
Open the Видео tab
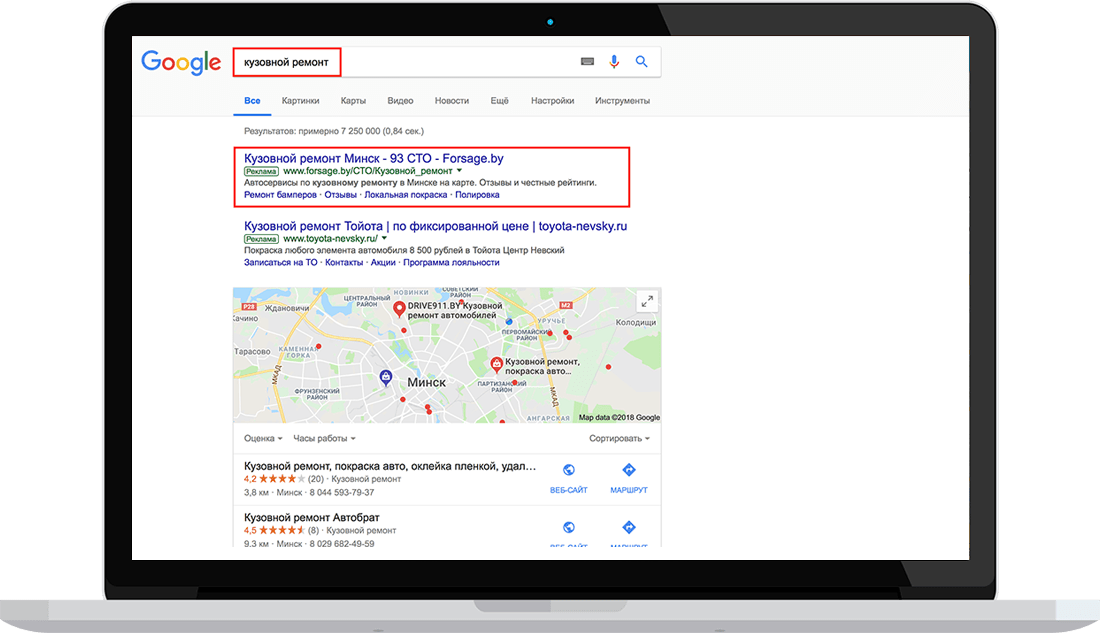pos(400,101)
